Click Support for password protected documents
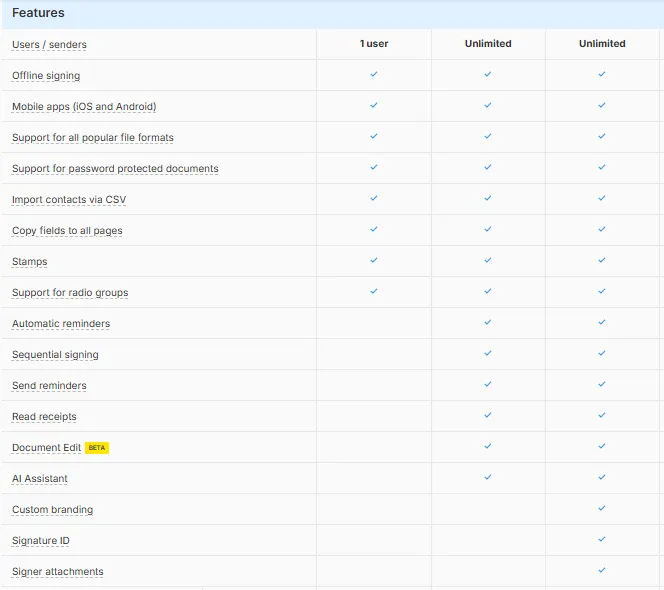Viewport: 664px width, 590px height. (115, 168)
